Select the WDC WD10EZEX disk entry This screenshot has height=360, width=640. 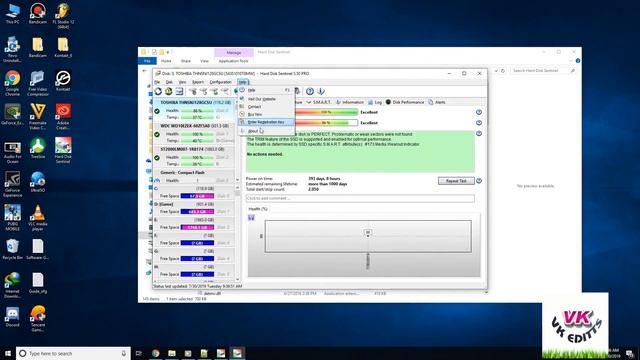coord(195,133)
